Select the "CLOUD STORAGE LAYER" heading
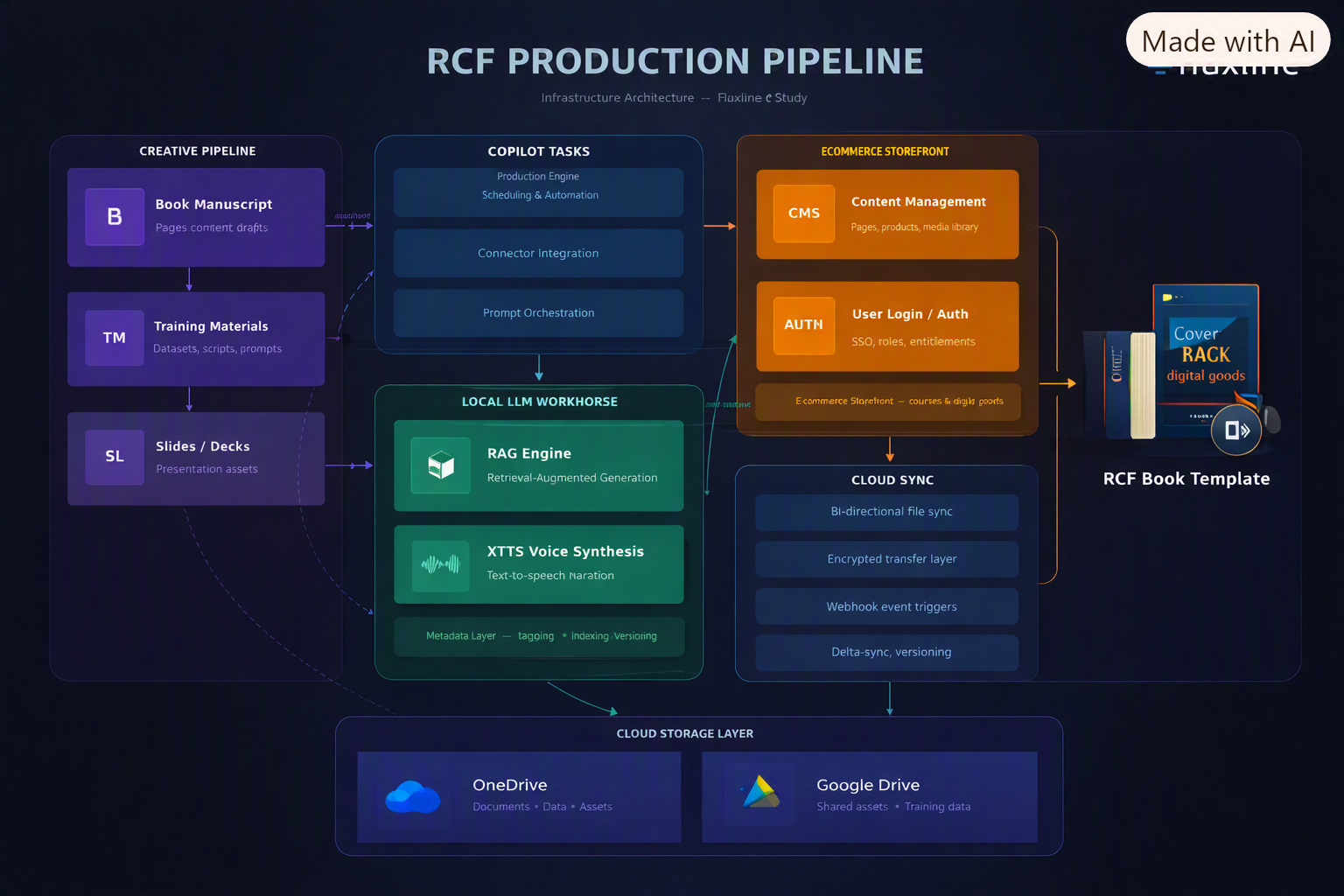 685,734
